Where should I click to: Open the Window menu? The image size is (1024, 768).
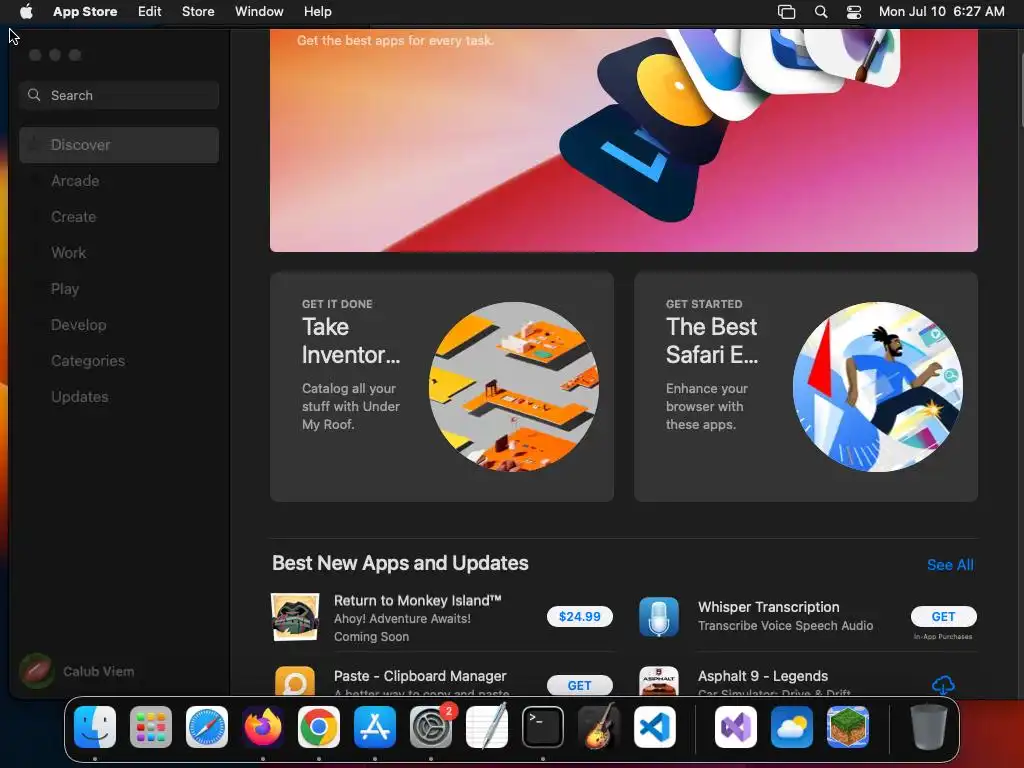coord(259,11)
